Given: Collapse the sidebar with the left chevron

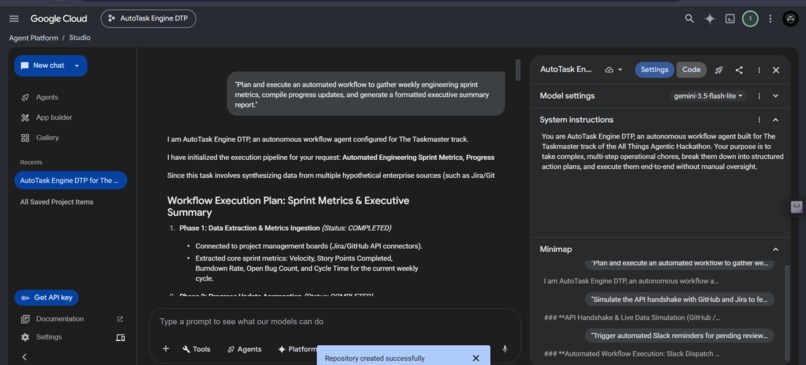Looking at the screenshot, I should [x=24, y=357].
